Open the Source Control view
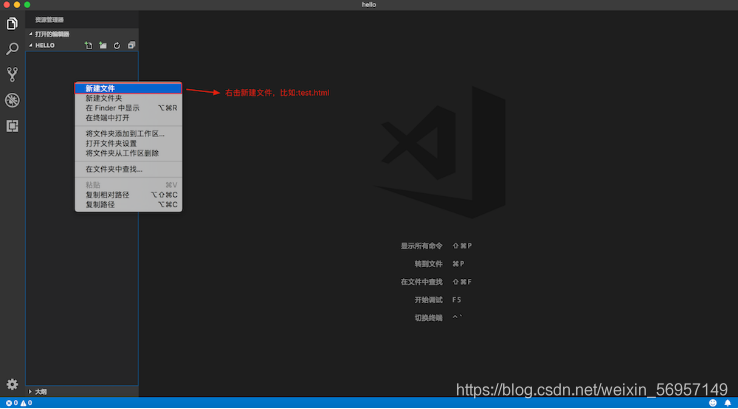 (12, 74)
